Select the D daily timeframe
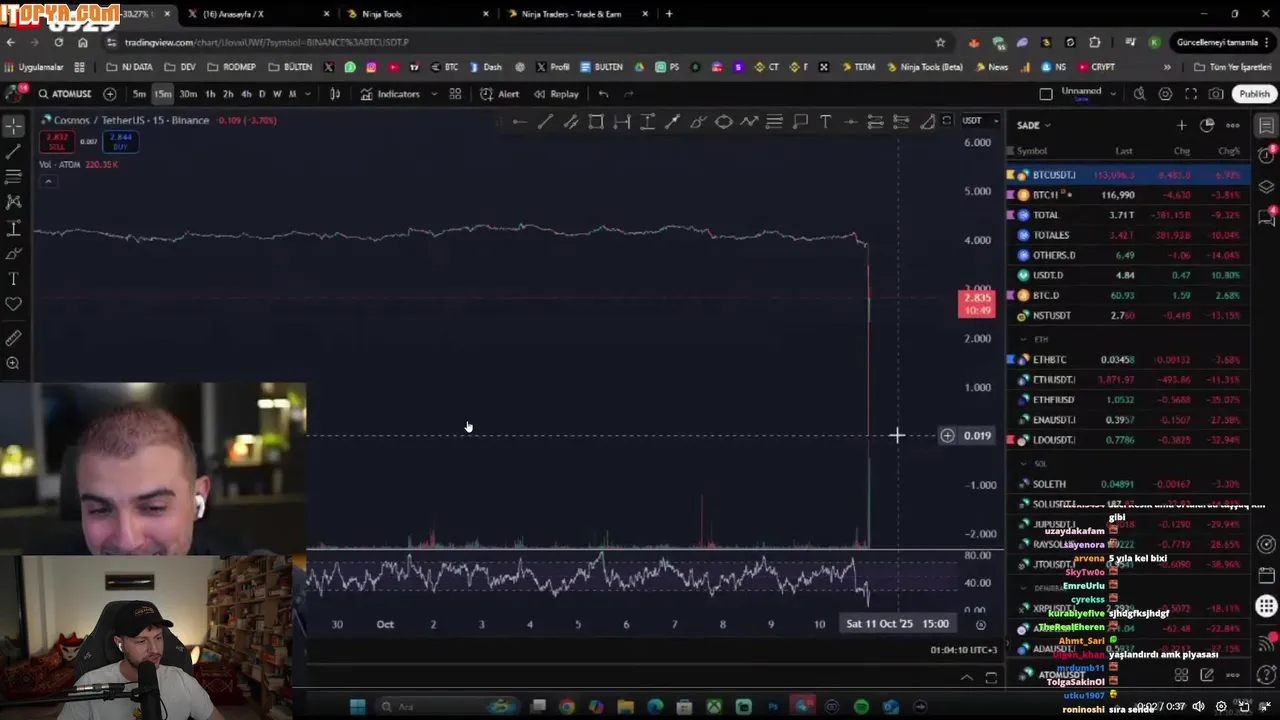Image resolution: width=1280 pixels, height=720 pixels. pos(262,94)
